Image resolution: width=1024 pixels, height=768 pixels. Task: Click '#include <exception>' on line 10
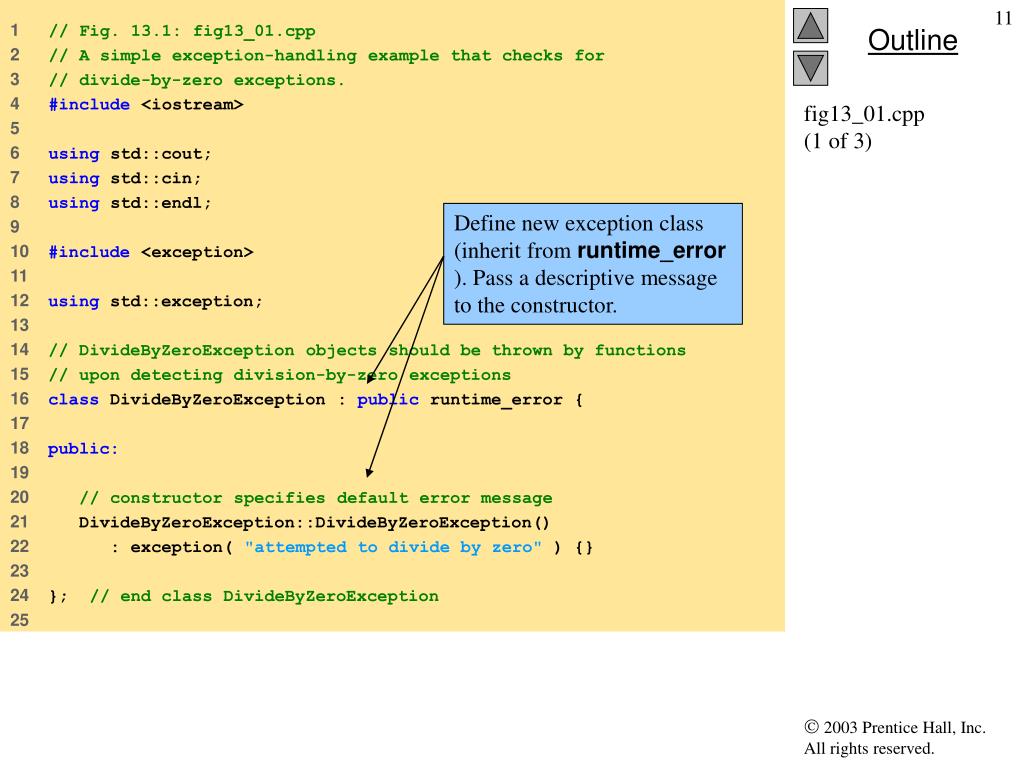tap(151, 252)
